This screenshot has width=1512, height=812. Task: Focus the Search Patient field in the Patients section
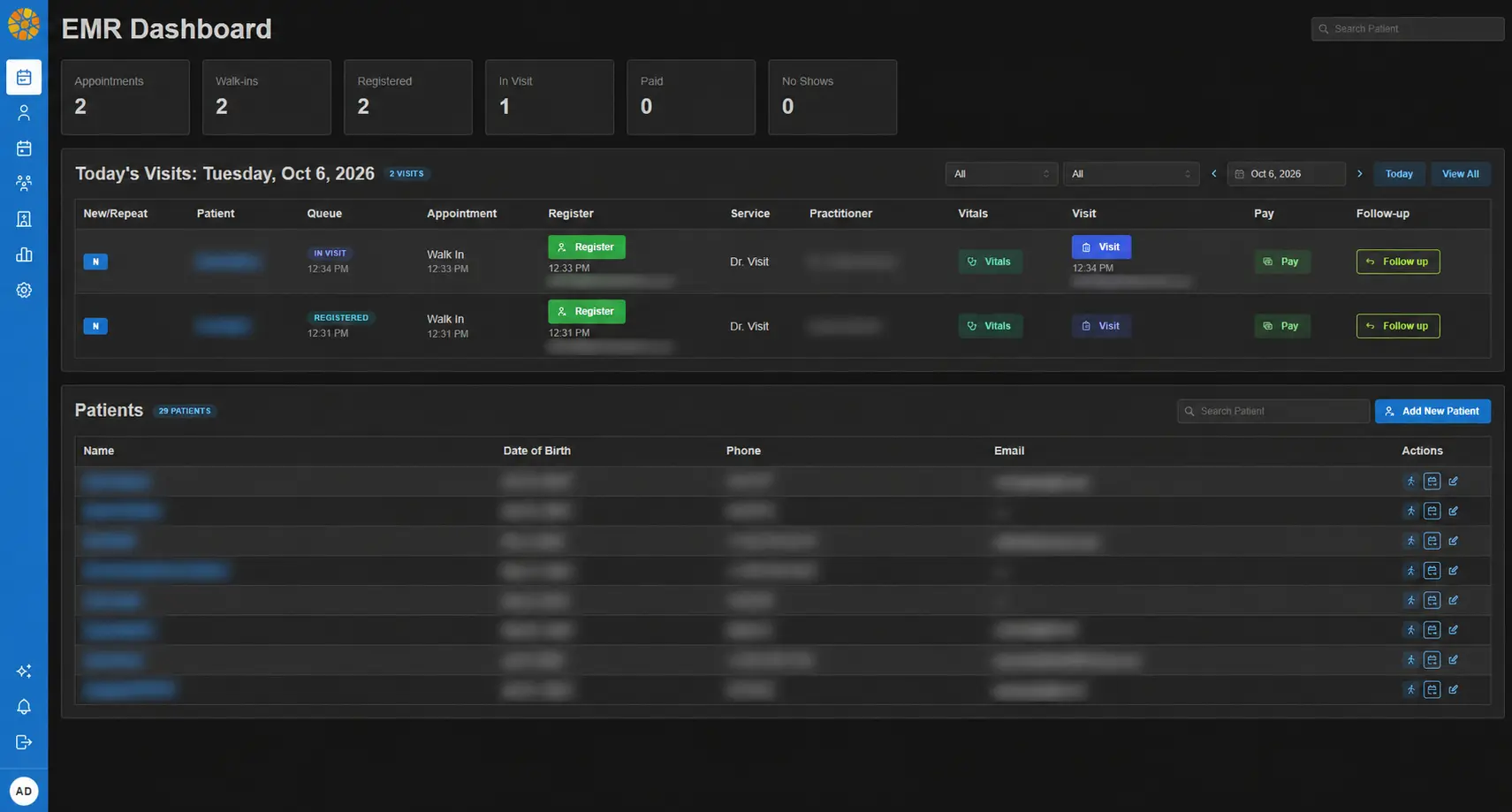point(1273,411)
